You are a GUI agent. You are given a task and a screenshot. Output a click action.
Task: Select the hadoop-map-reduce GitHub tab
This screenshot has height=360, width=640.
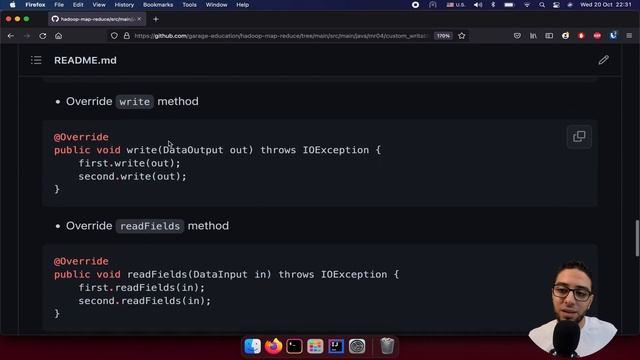tap(96, 19)
